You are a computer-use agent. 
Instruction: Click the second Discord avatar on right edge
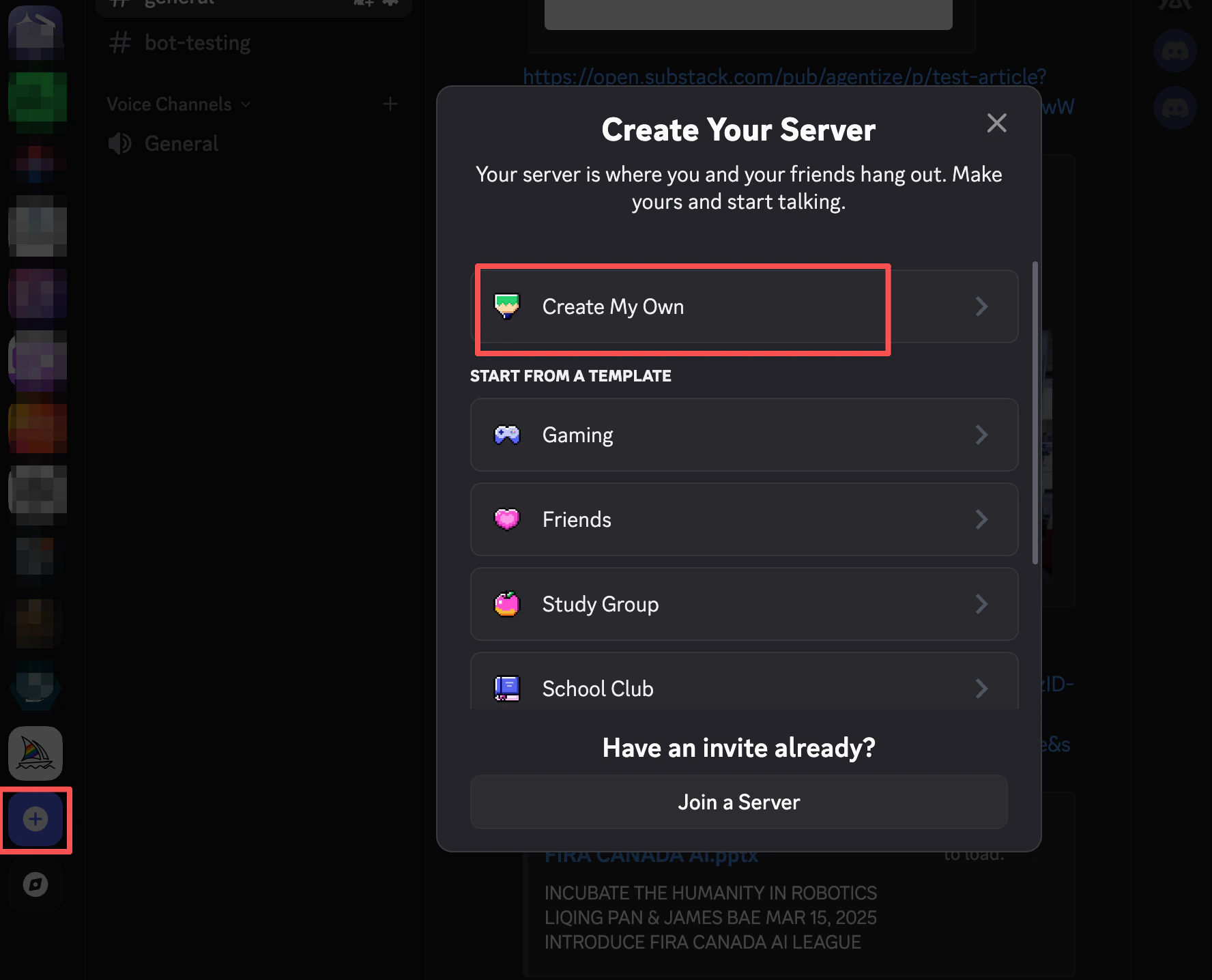coord(1175,108)
